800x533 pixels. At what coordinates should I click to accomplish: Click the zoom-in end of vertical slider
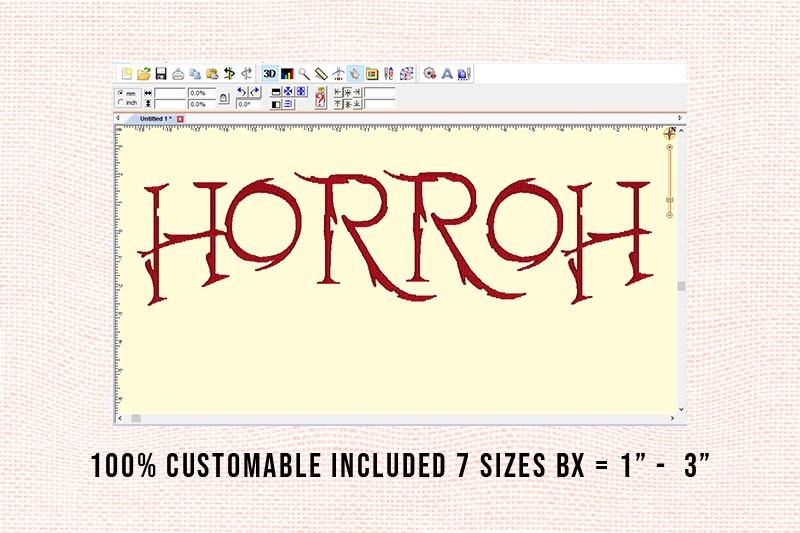pos(669,147)
